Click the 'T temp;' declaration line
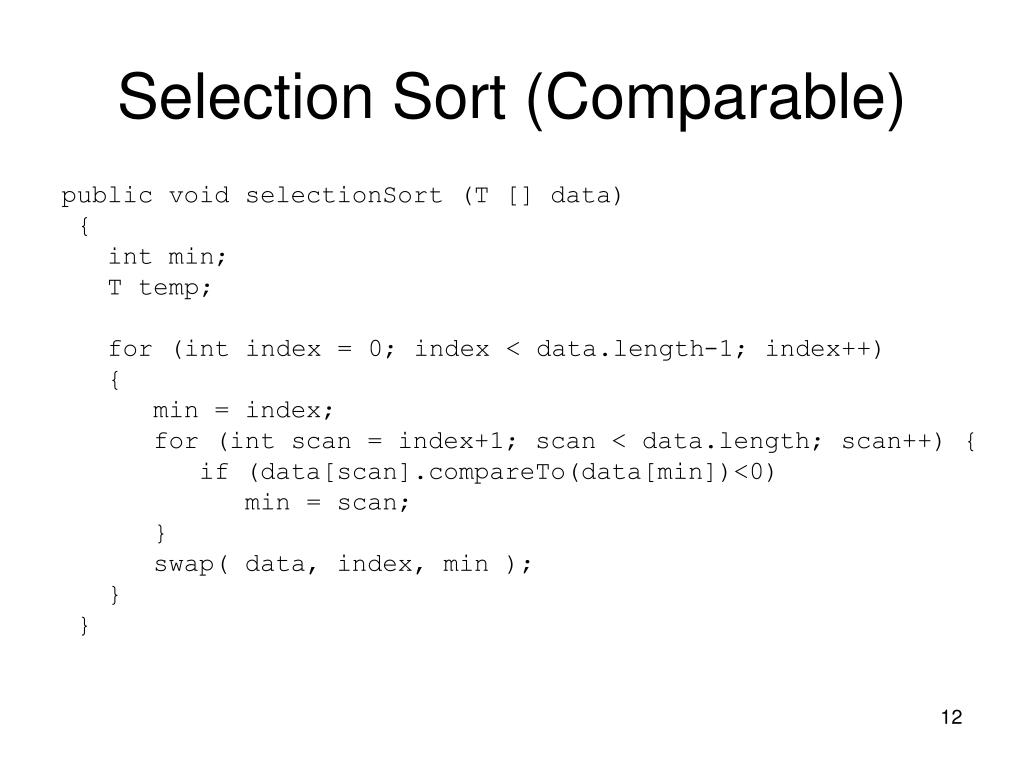 coord(159,287)
